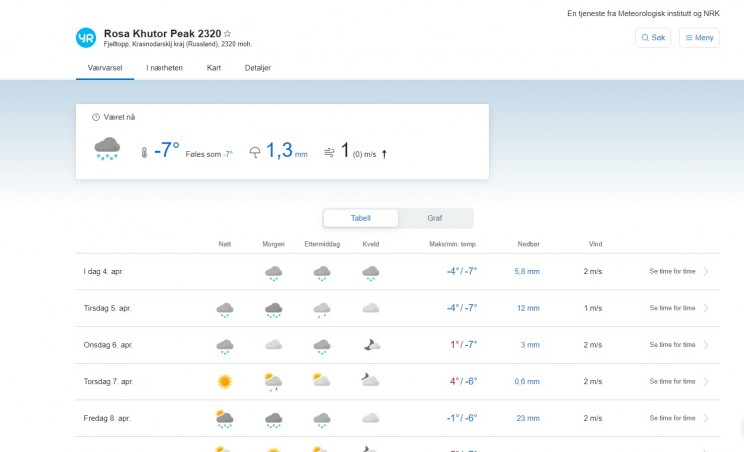This screenshot has width=744, height=452.
Task: Click the Maks/min. temp. column header
Action: point(453,244)
